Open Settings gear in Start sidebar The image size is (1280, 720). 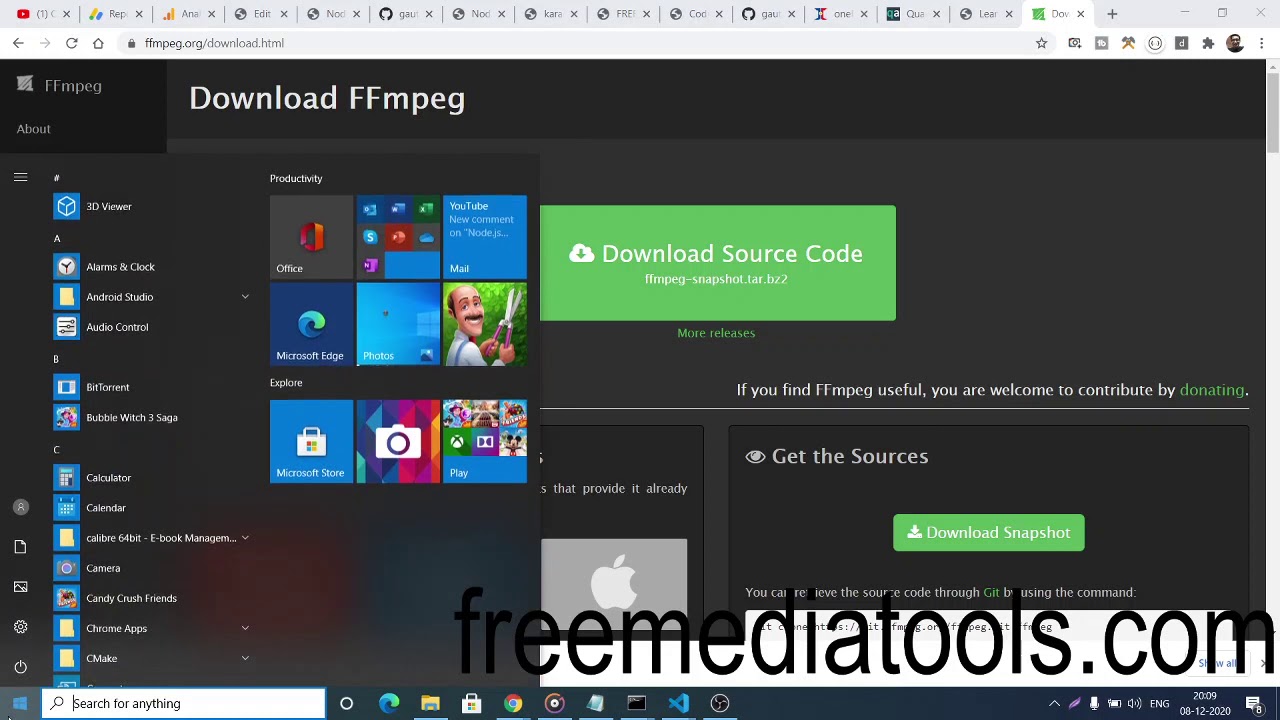click(20, 627)
